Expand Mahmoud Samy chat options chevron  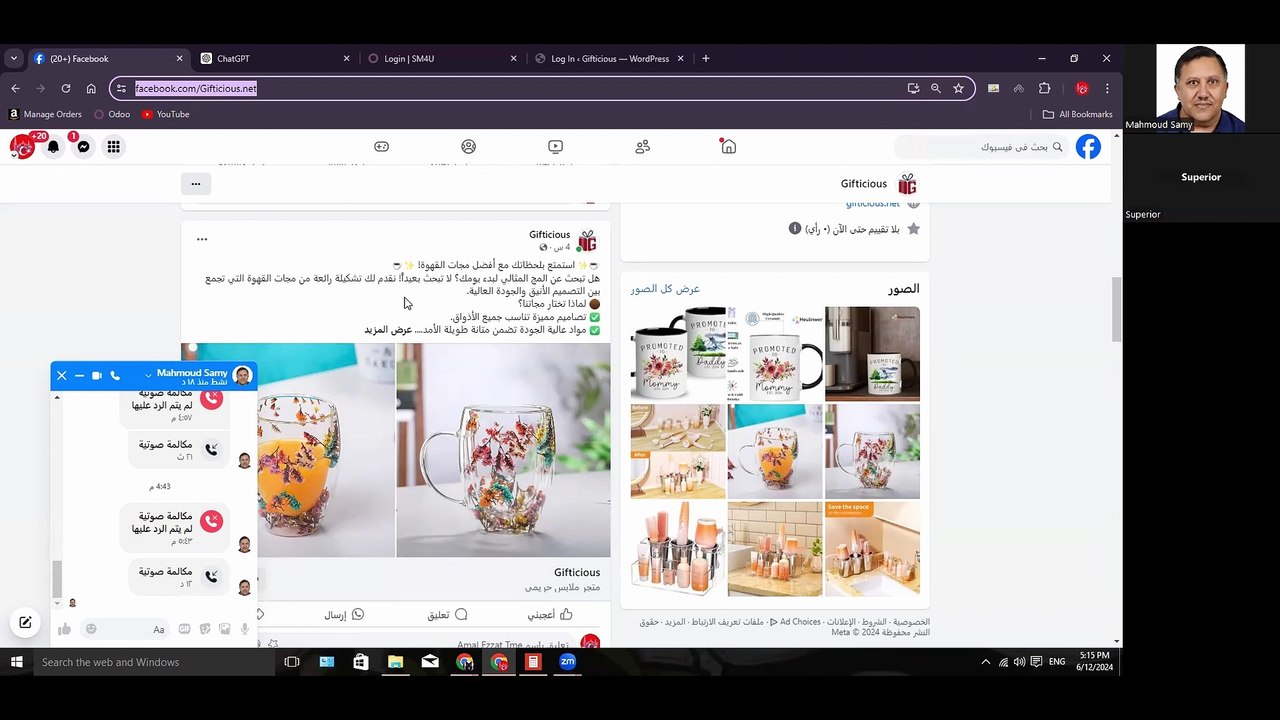click(x=148, y=376)
